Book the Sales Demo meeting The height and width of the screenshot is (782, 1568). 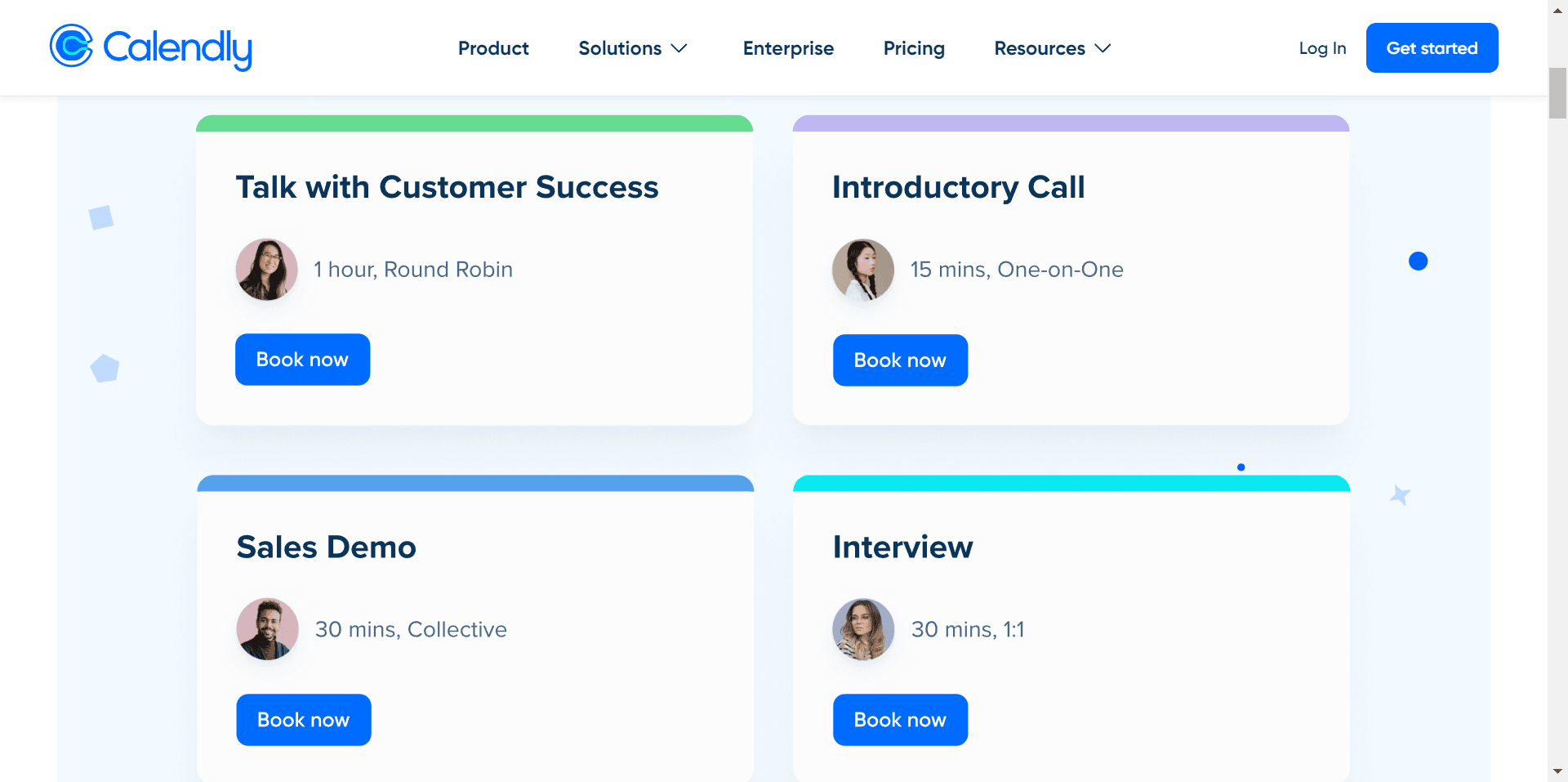coord(303,719)
